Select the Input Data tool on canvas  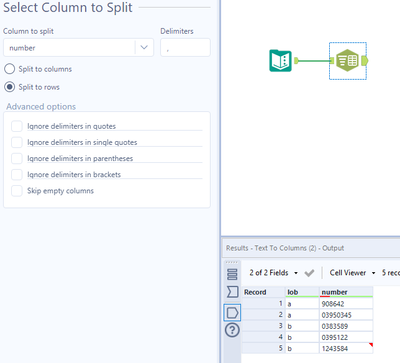pyautogui.click(x=280, y=61)
